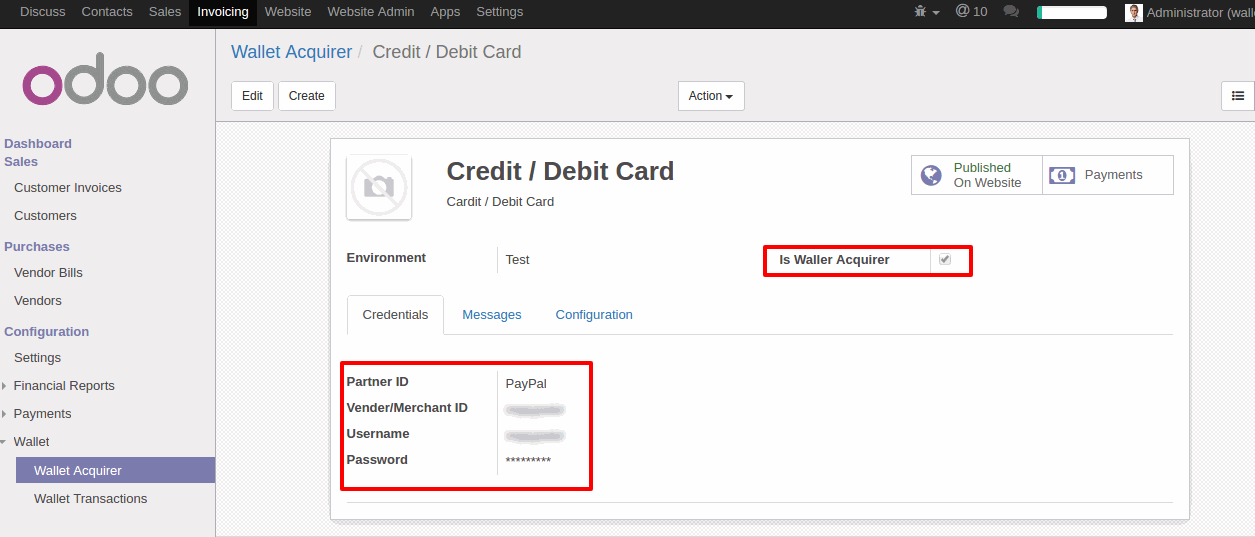Open Vendors in sidebar
Image resolution: width=1255 pixels, height=537 pixels.
pyautogui.click(x=38, y=301)
